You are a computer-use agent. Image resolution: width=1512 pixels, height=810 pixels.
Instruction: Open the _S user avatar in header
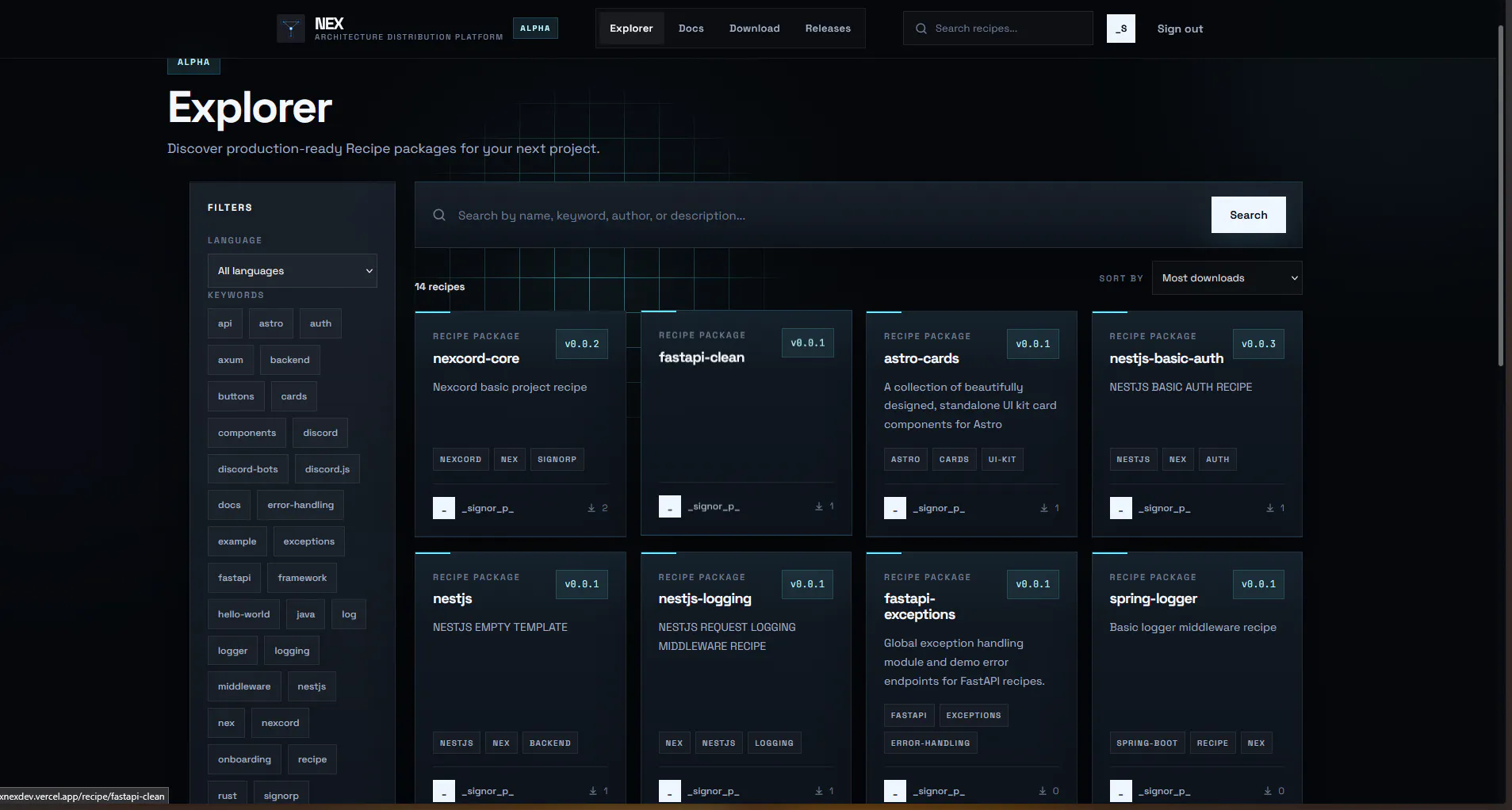1121,29
